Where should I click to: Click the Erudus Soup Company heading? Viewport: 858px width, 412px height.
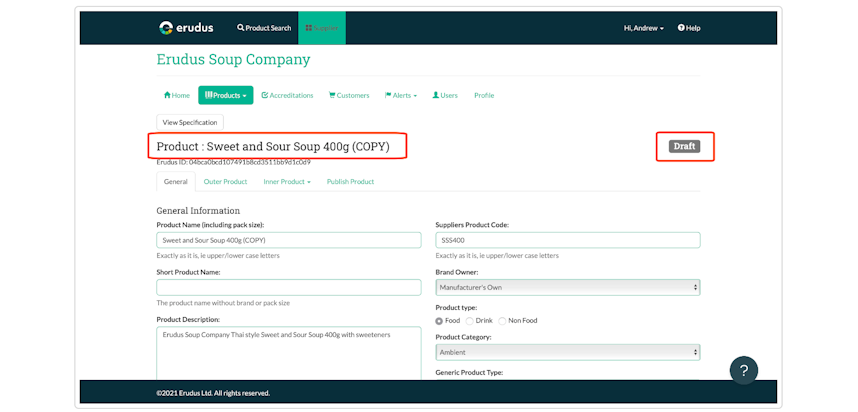(233, 59)
